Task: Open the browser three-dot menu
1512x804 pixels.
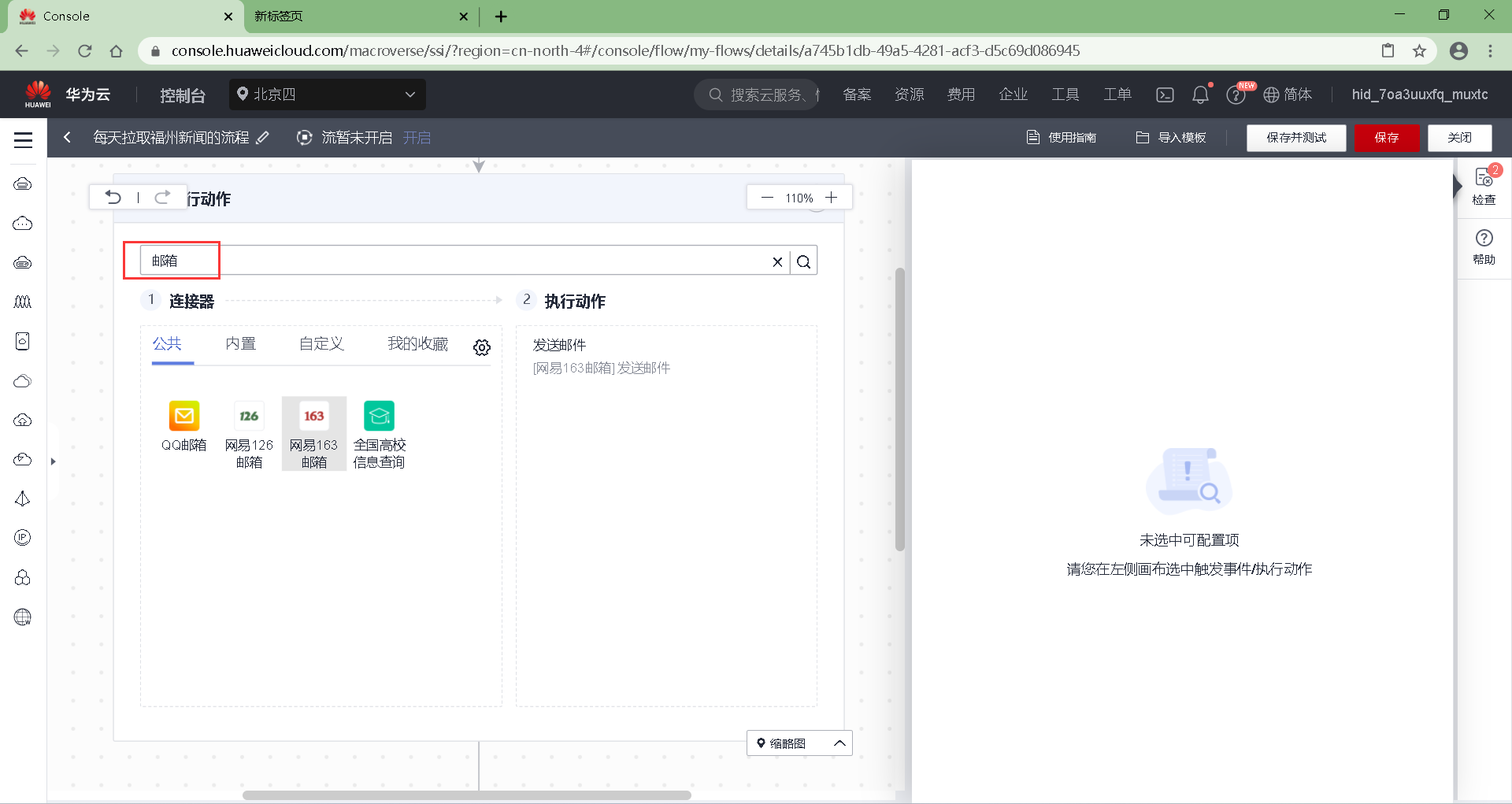Action: click(x=1491, y=50)
